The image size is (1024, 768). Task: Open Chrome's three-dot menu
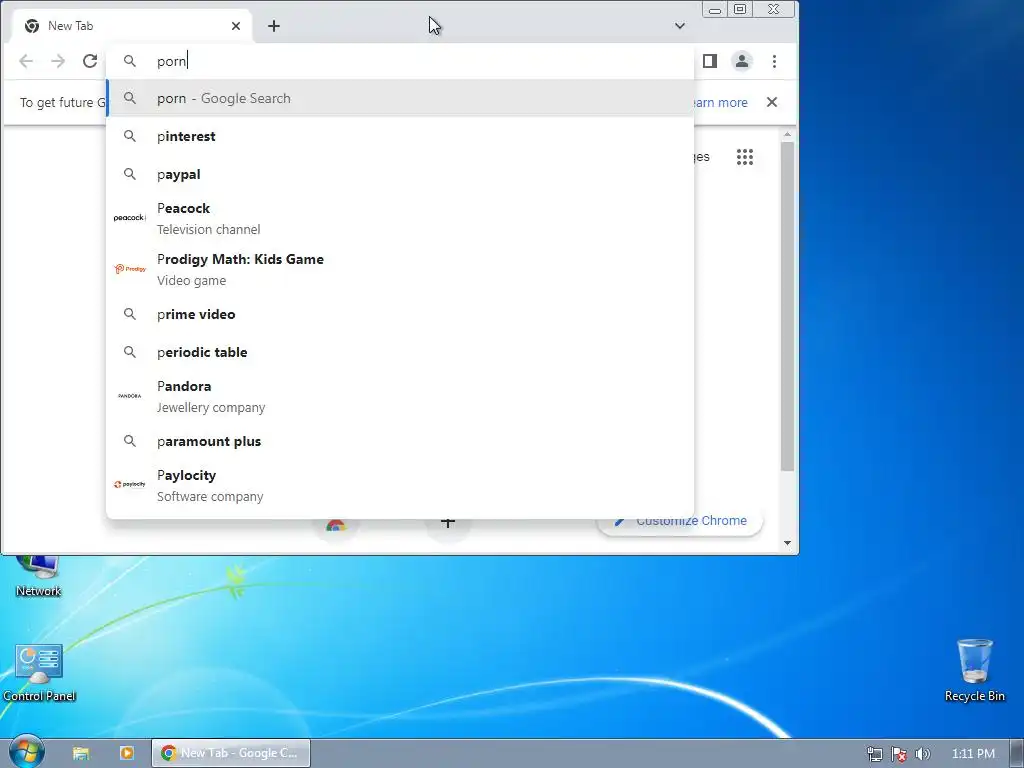point(775,61)
